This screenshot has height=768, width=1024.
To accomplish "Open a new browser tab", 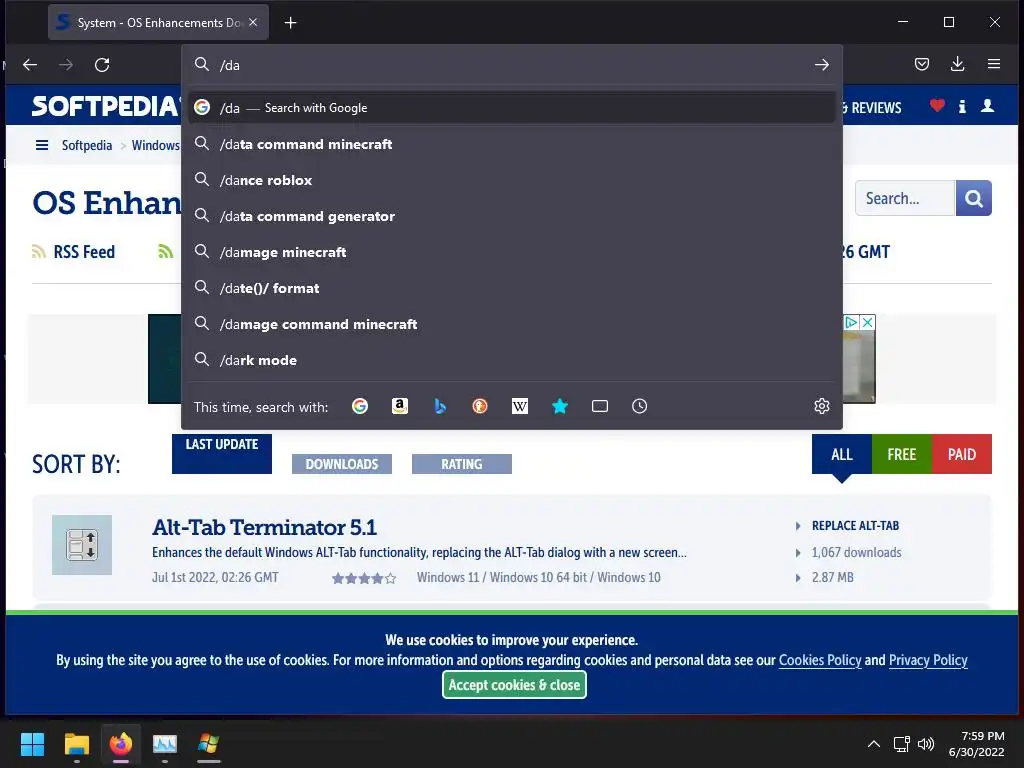I will (291, 23).
